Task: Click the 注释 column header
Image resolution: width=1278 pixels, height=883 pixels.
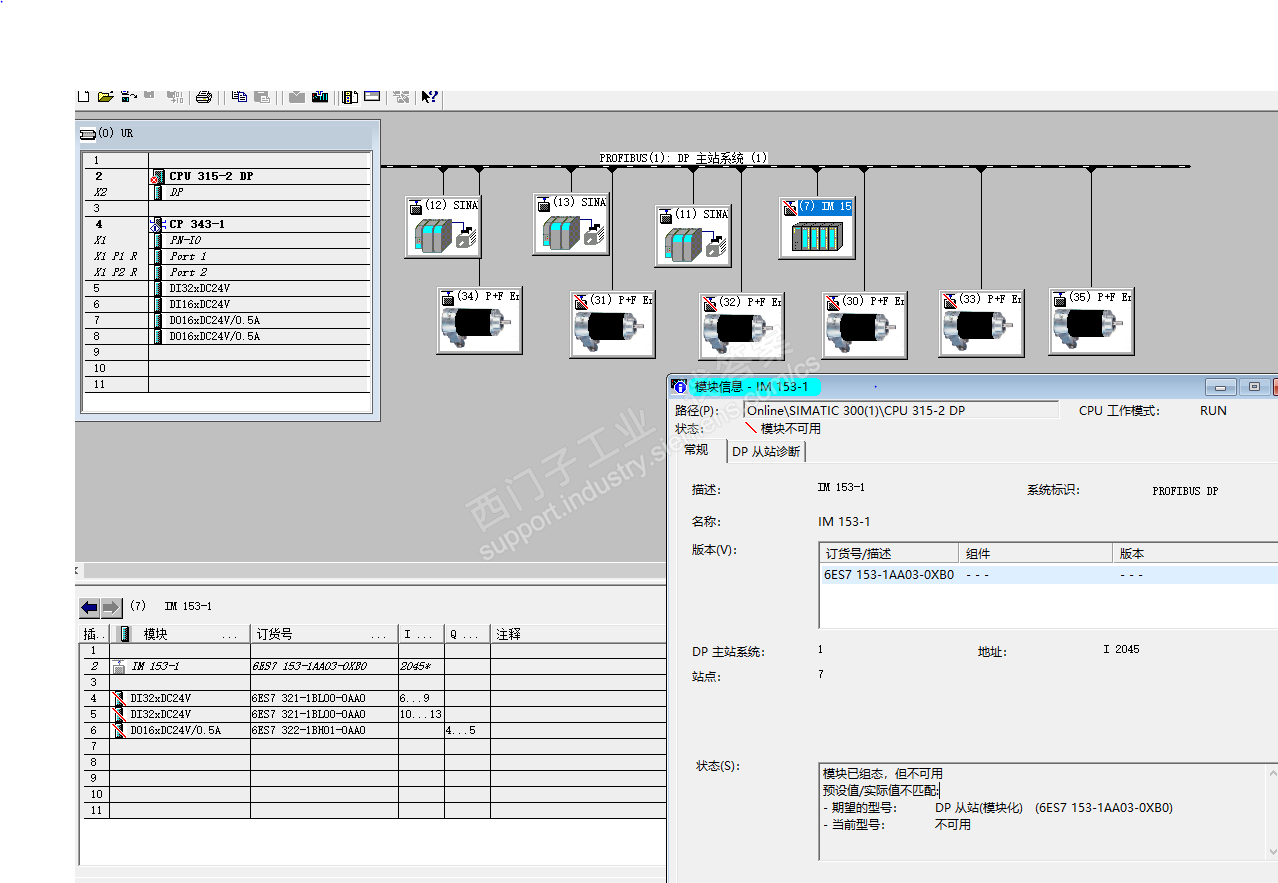Action: point(578,634)
